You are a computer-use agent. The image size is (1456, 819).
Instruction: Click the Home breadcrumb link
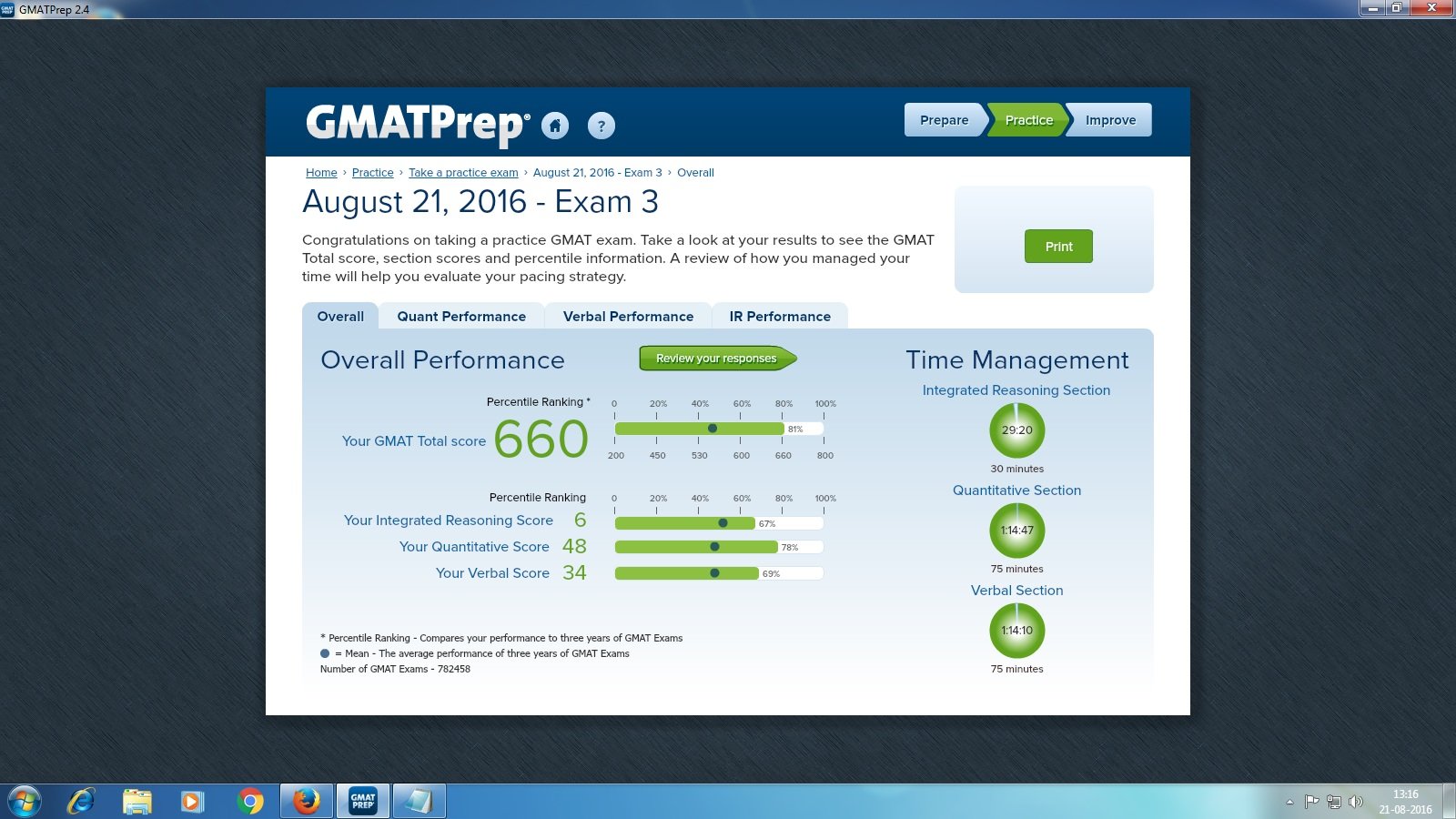(x=321, y=172)
